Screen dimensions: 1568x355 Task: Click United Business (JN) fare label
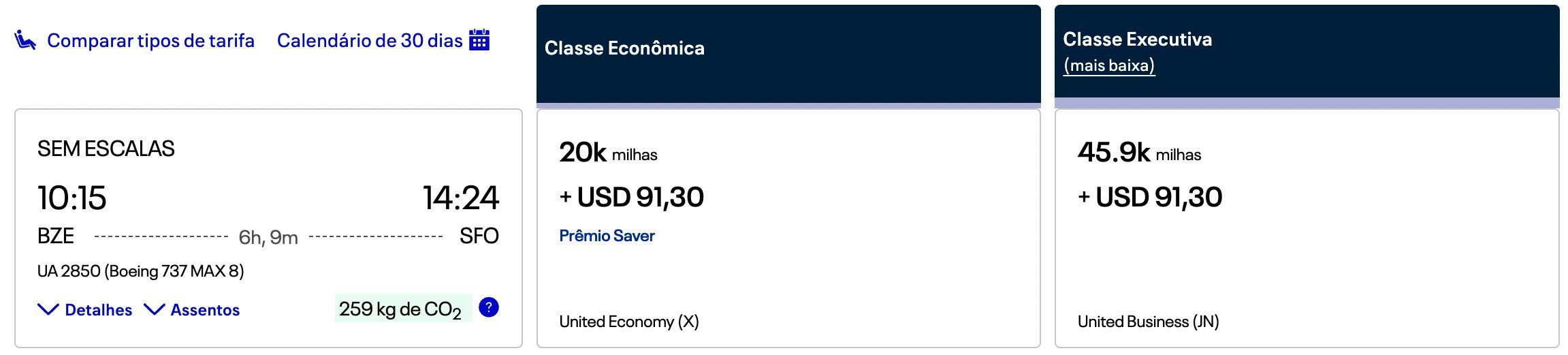(x=1148, y=322)
